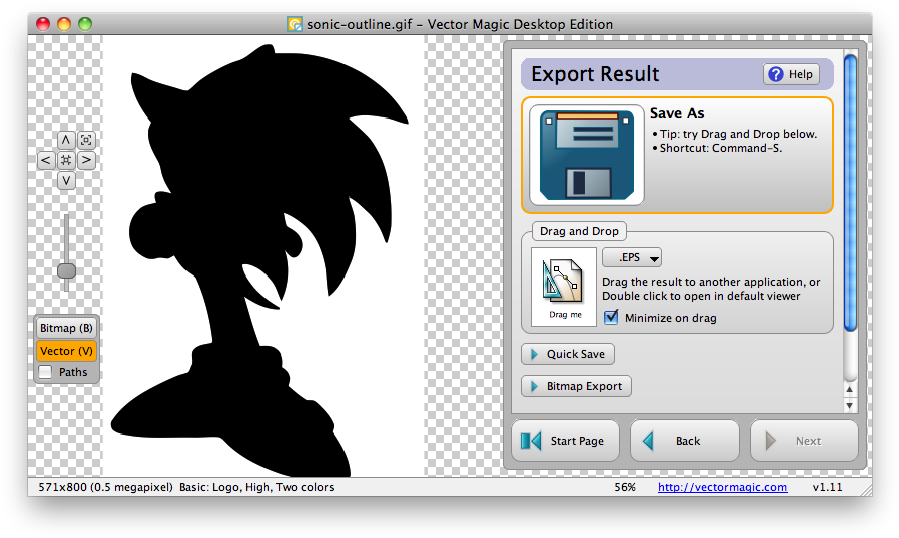Click the Export Result heading

595,74
